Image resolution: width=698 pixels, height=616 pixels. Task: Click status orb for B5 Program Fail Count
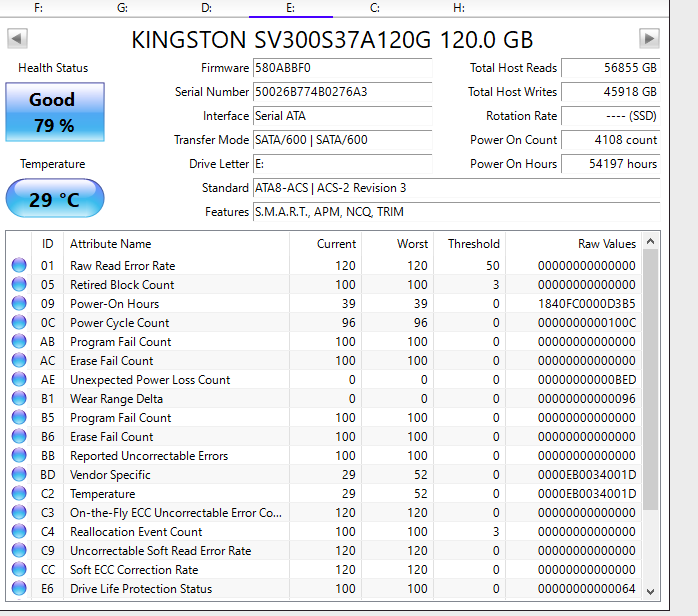click(19, 417)
